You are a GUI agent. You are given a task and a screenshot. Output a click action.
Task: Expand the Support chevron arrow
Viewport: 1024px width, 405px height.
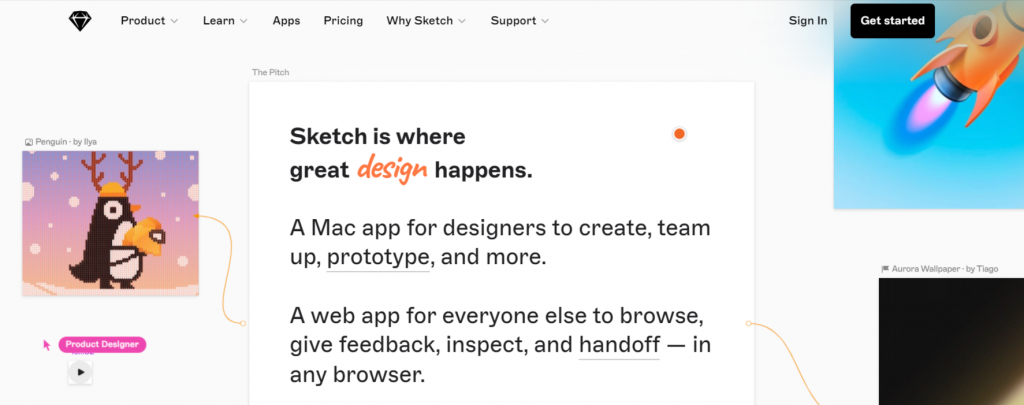pyautogui.click(x=545, y=22)
